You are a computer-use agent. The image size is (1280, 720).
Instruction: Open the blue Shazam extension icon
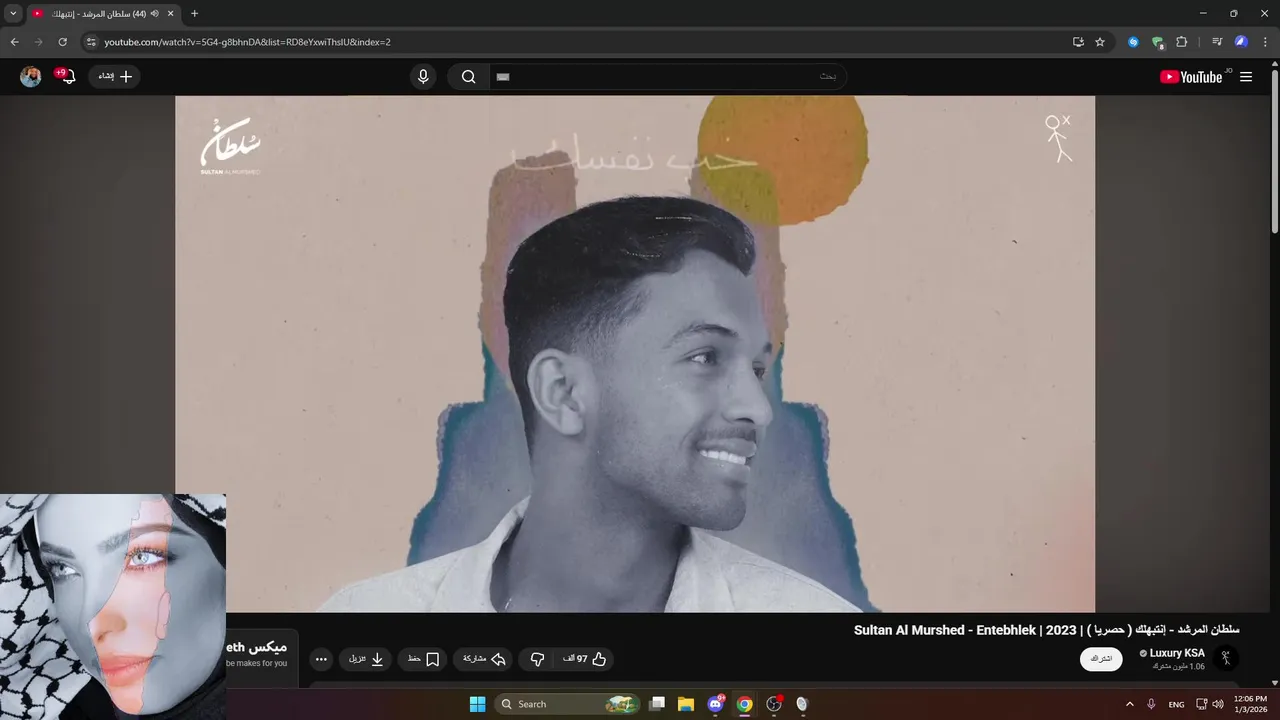click(x=1133, y=42)
